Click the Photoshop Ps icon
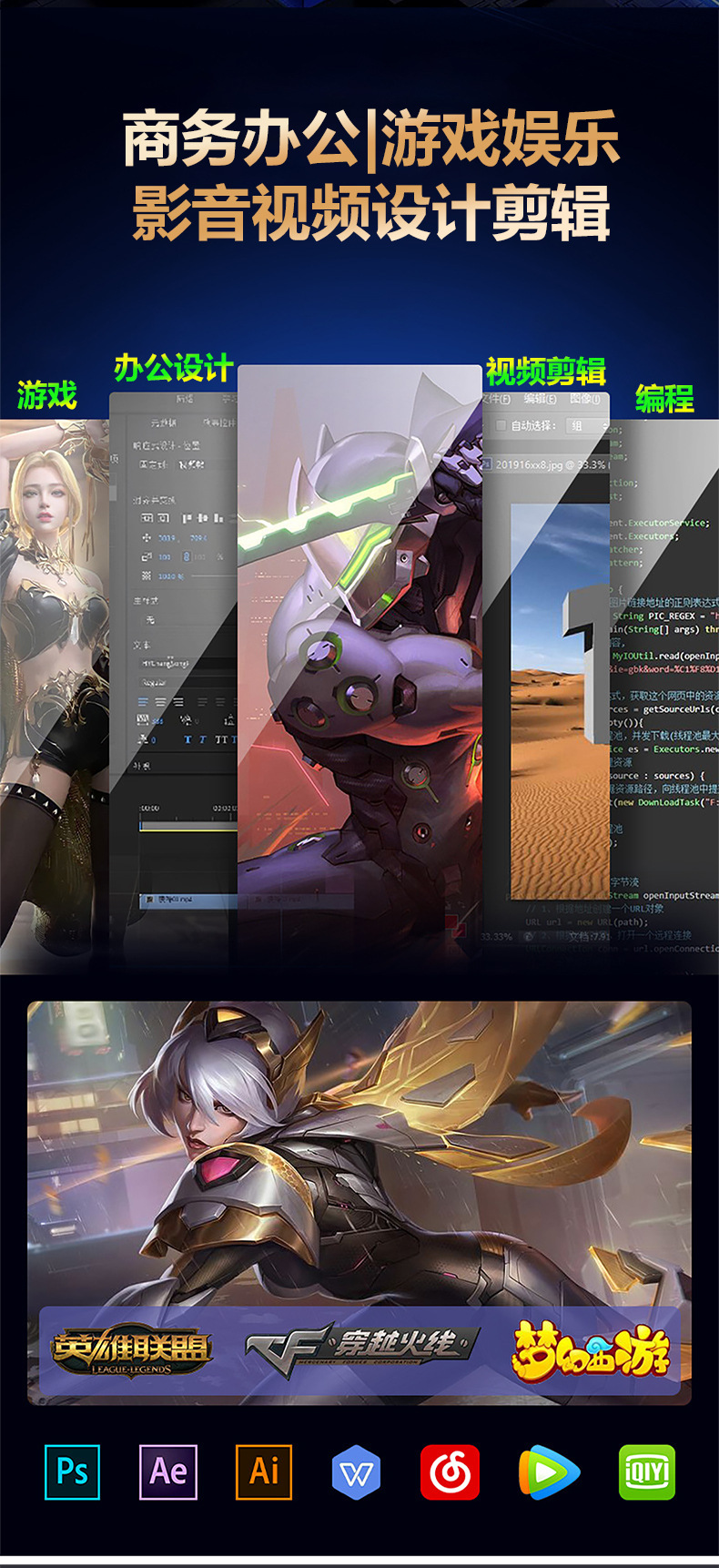Screen dimensions: 719x1568 coord(72,1471)
